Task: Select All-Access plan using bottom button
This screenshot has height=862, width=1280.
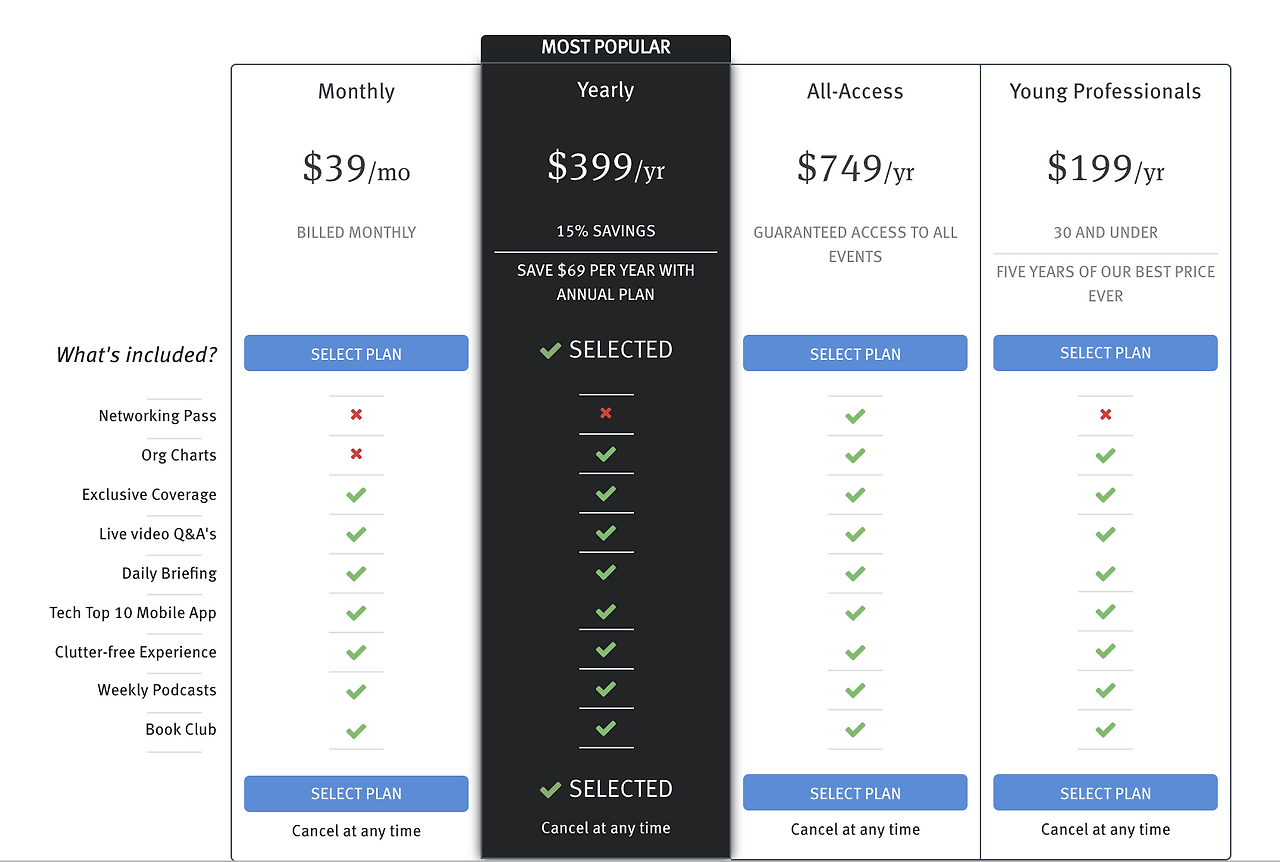Action: (x=855, y=792)
